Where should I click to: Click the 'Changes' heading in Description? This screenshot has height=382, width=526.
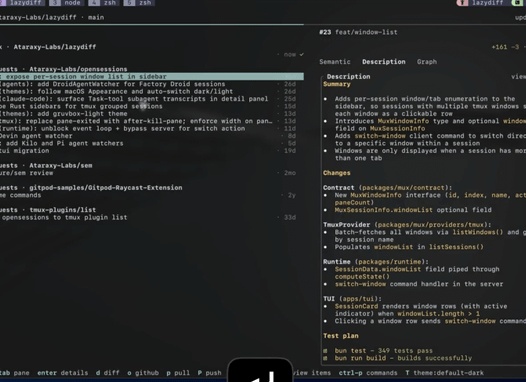coord(336,173)
